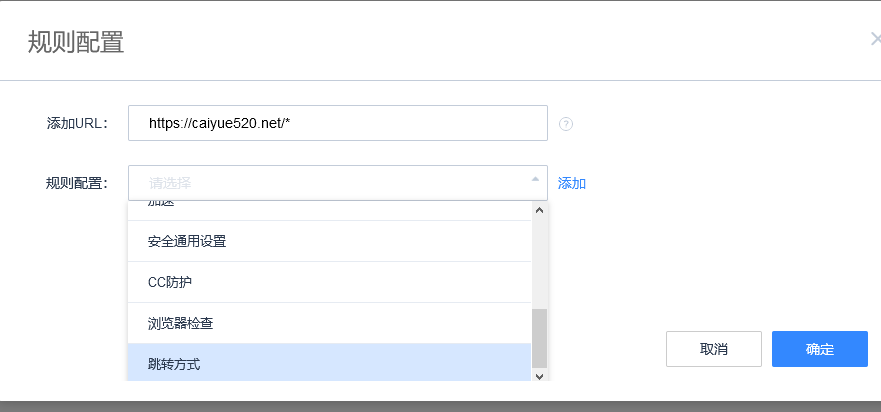
Task: Click the 规则配置 dialog title text
Action: coord(76,42)
